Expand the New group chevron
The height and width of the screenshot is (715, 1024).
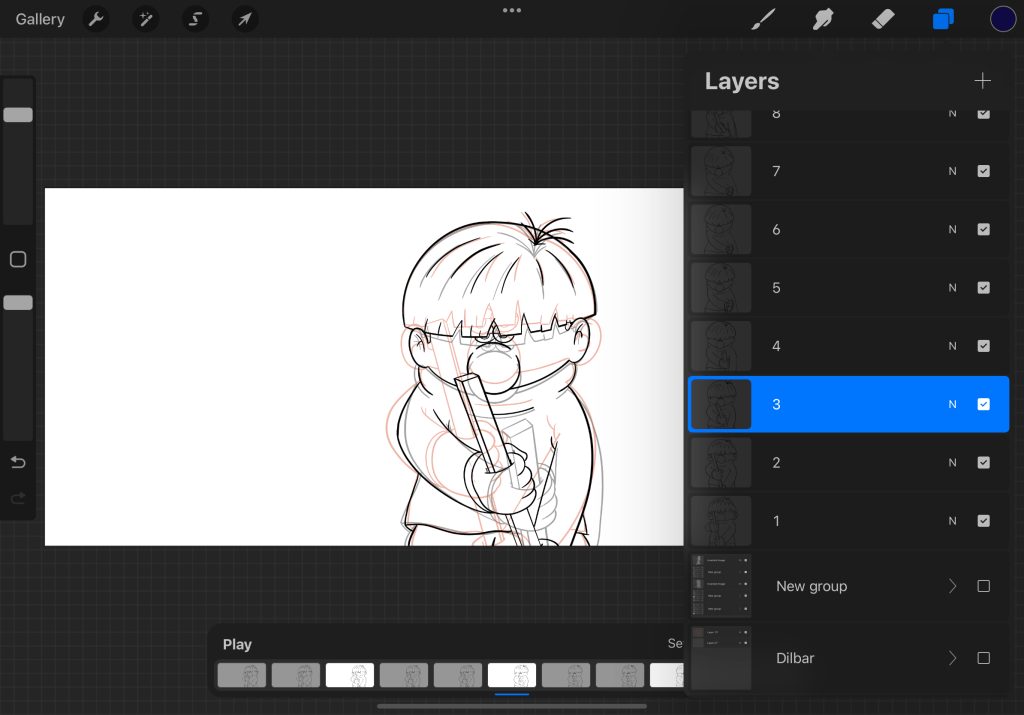(952, 586)
